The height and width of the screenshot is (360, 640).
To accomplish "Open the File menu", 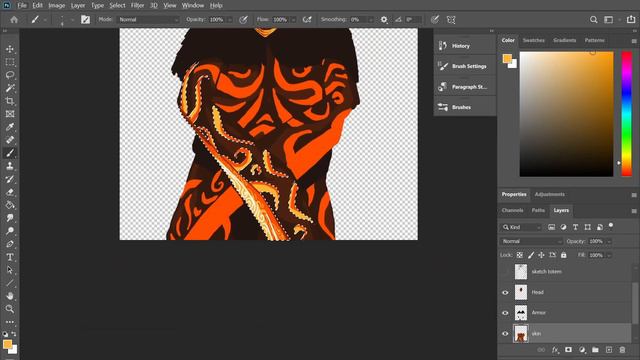I will click(22, 5).
